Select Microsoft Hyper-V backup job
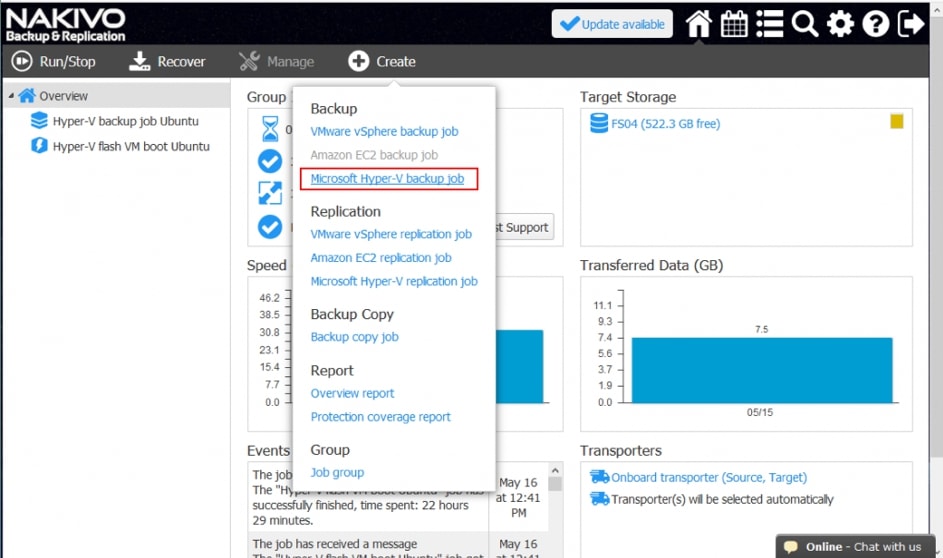 click(387, 179)
